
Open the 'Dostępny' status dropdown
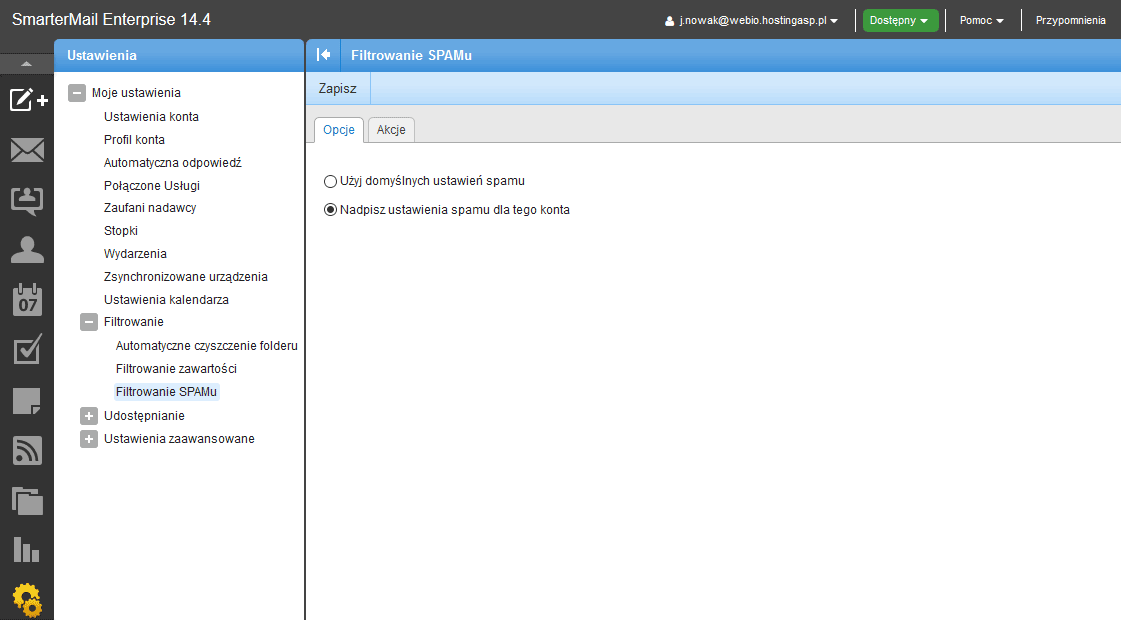(x=900, y=20)
